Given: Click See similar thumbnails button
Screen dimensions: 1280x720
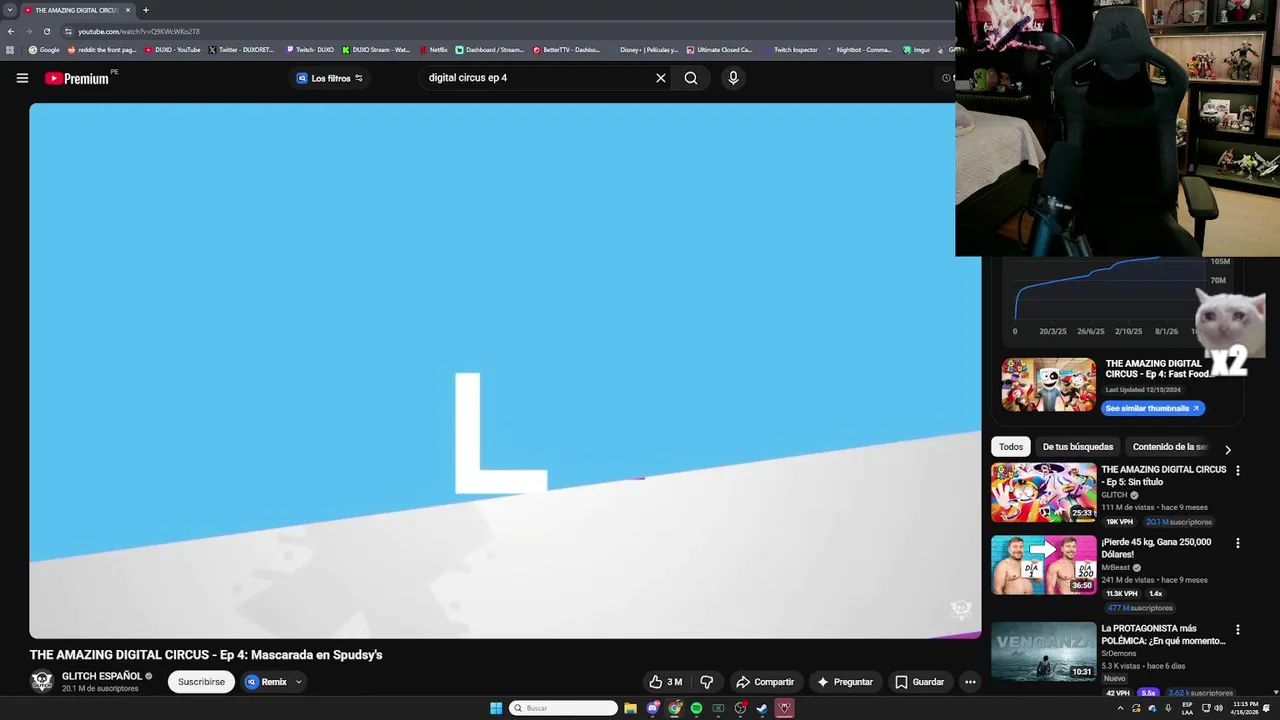Looking at the screenshot, I should coord(1152,408).
